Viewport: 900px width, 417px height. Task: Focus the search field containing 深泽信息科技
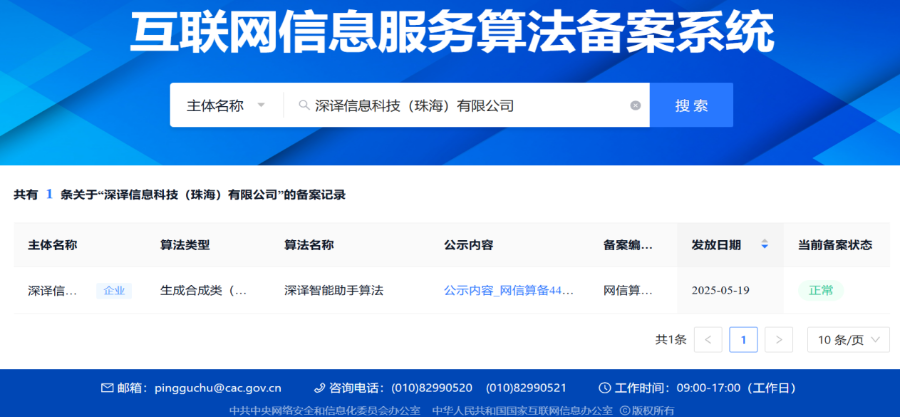[465, 105]
